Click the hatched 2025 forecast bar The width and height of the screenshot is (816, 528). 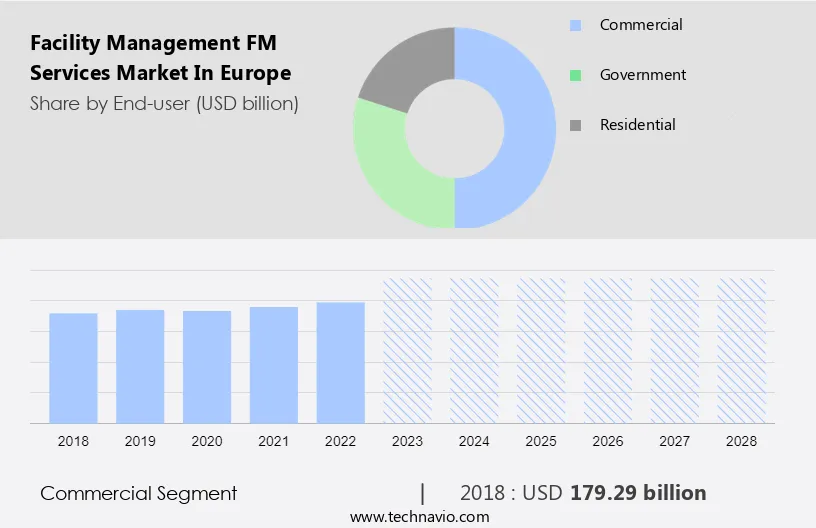coord(541,350)
